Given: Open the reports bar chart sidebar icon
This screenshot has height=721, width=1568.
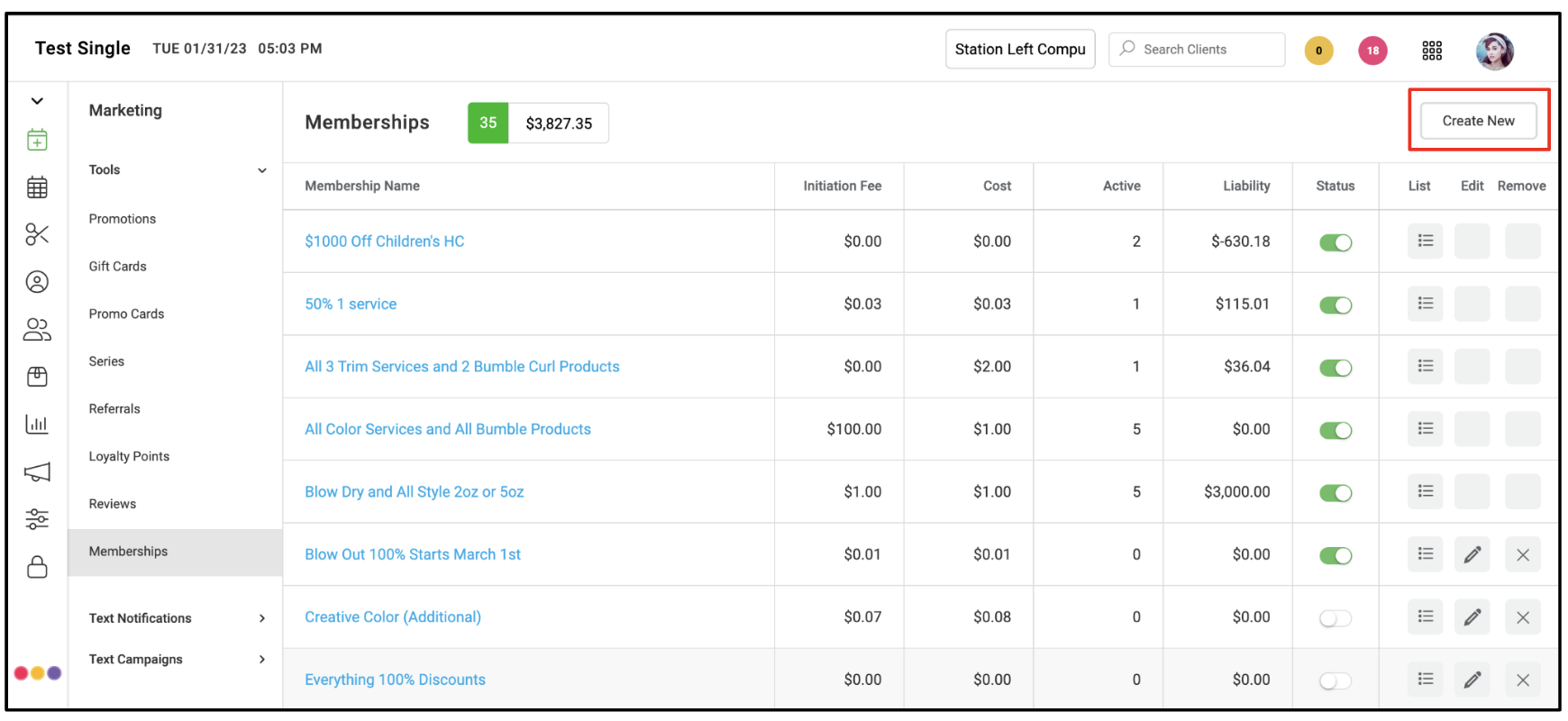Looking at the screenshot, I should [x=37, y=424].
